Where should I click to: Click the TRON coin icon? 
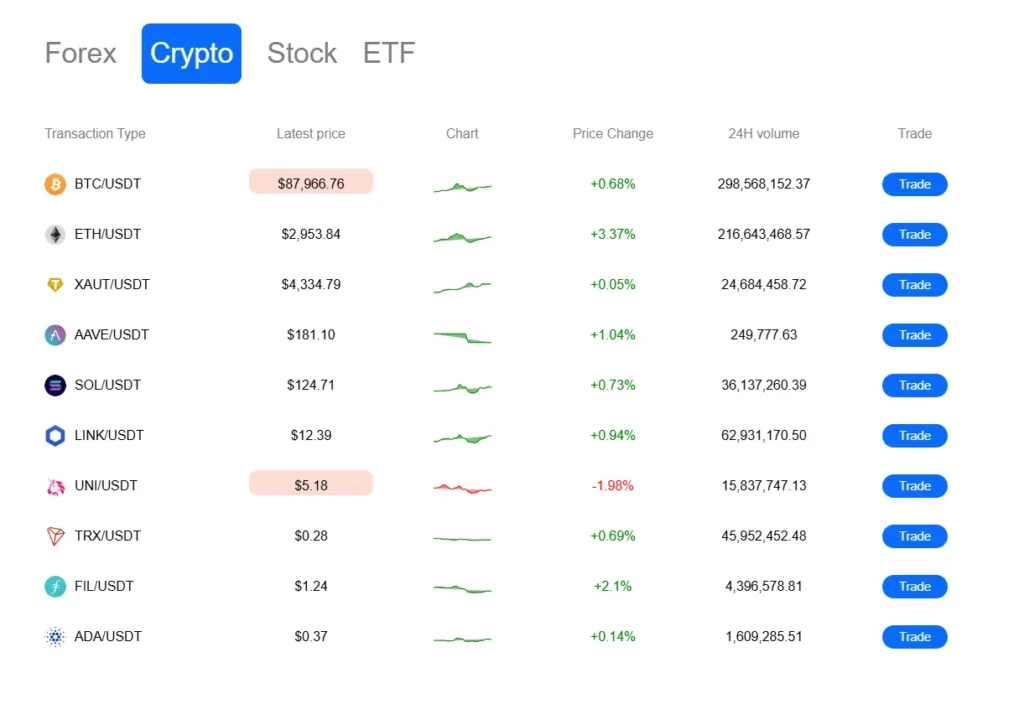55,536
